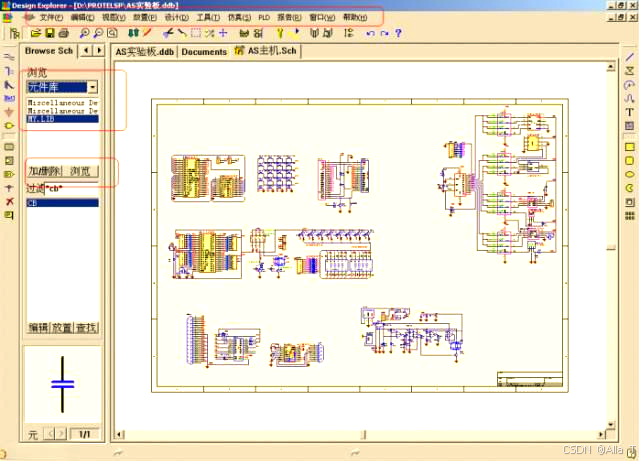This screenshot has height=461, width=640.
Task: Click the 放置 place component button
Action: pos(62,327)
